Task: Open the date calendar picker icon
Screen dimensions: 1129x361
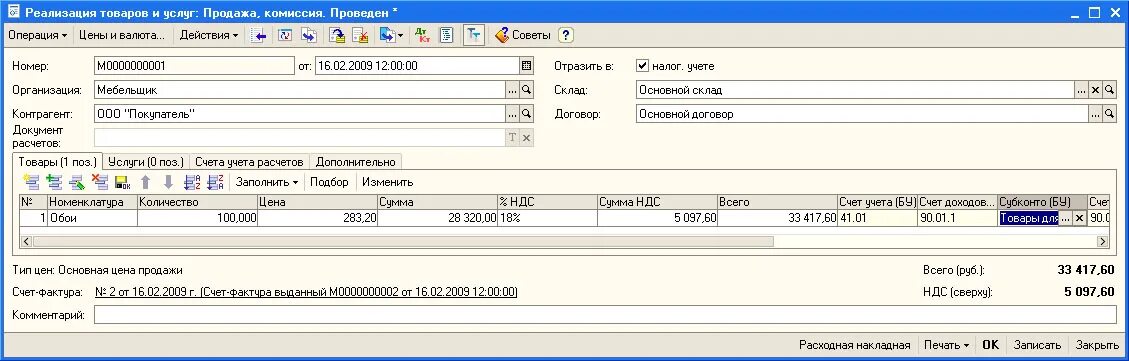Action: [x=526, y=66]
